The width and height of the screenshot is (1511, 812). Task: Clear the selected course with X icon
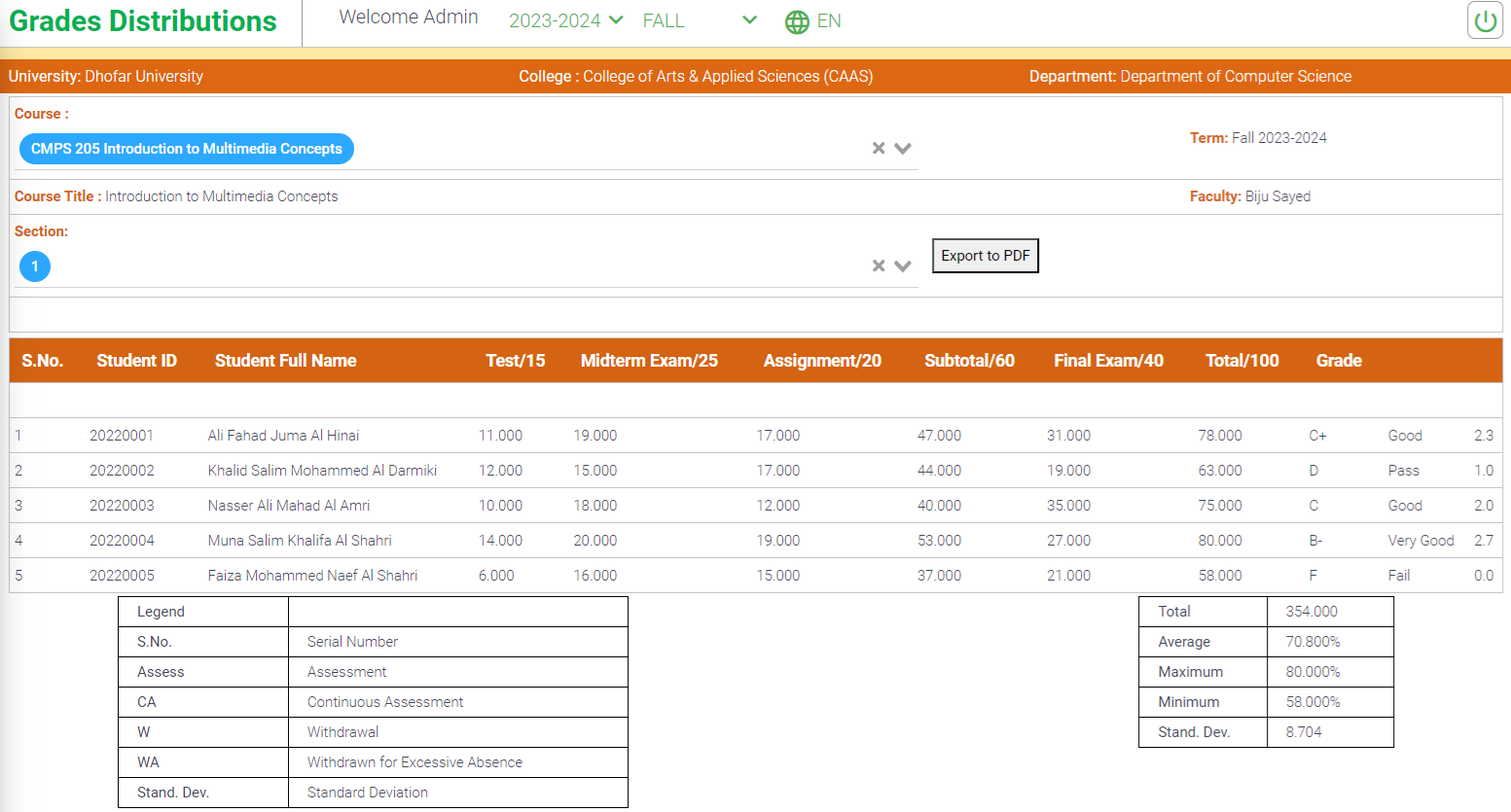coord(879,148)
